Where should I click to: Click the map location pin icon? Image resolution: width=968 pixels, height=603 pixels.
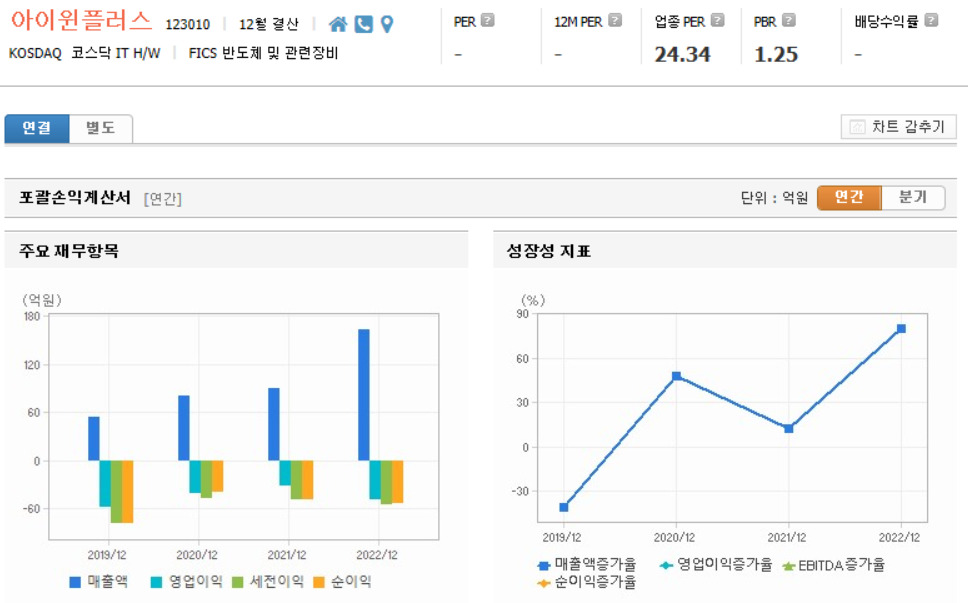coord(388,24)
